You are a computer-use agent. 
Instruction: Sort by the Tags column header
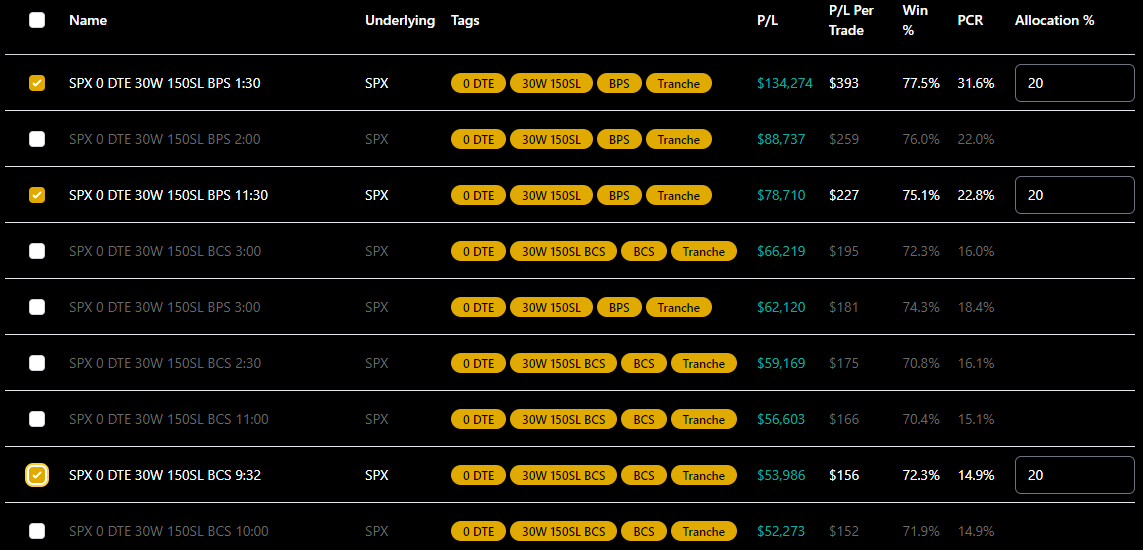(x=465, y=20)
